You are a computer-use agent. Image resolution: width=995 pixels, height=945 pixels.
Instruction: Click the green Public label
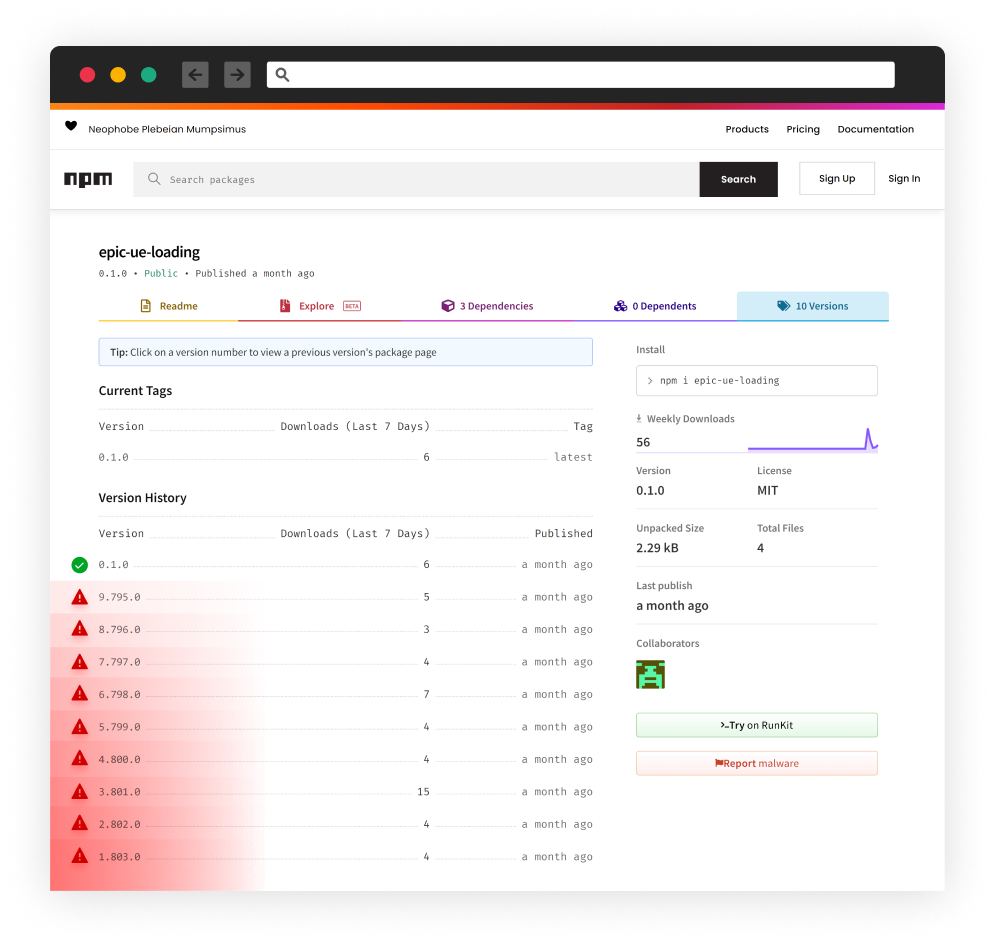click(x=161, y=273)
